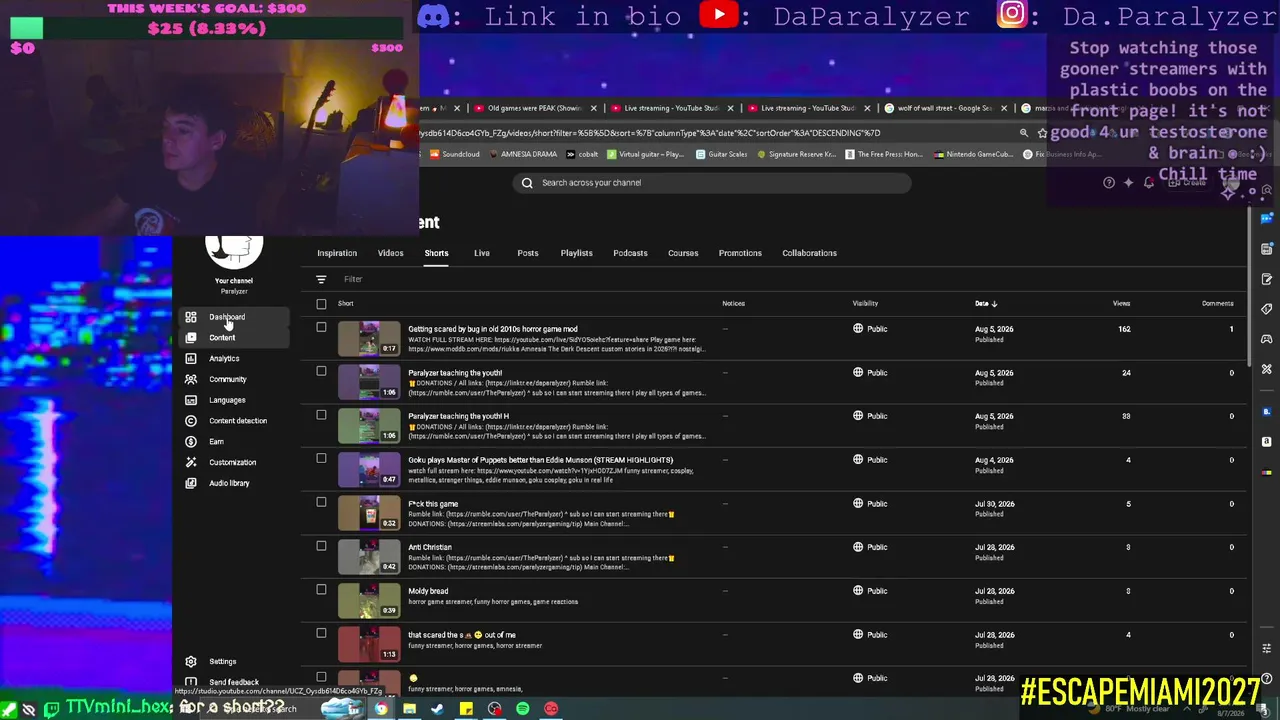Screen dimensions: 1280x720
Task: Check the box for Paralyzer teaching the youth! H
Action: (321, 415)
